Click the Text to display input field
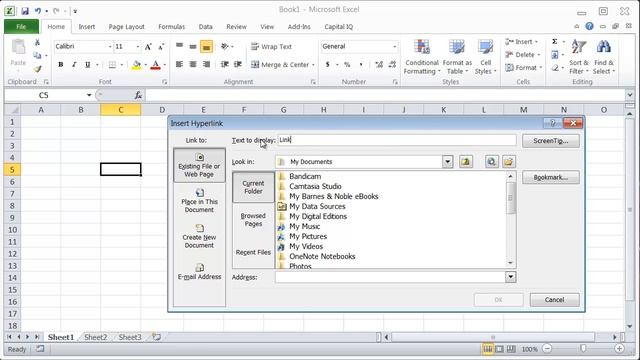Image resolution: width=640 pixels, height=360 pixels. pyautogui.click(x=396, y=140)
